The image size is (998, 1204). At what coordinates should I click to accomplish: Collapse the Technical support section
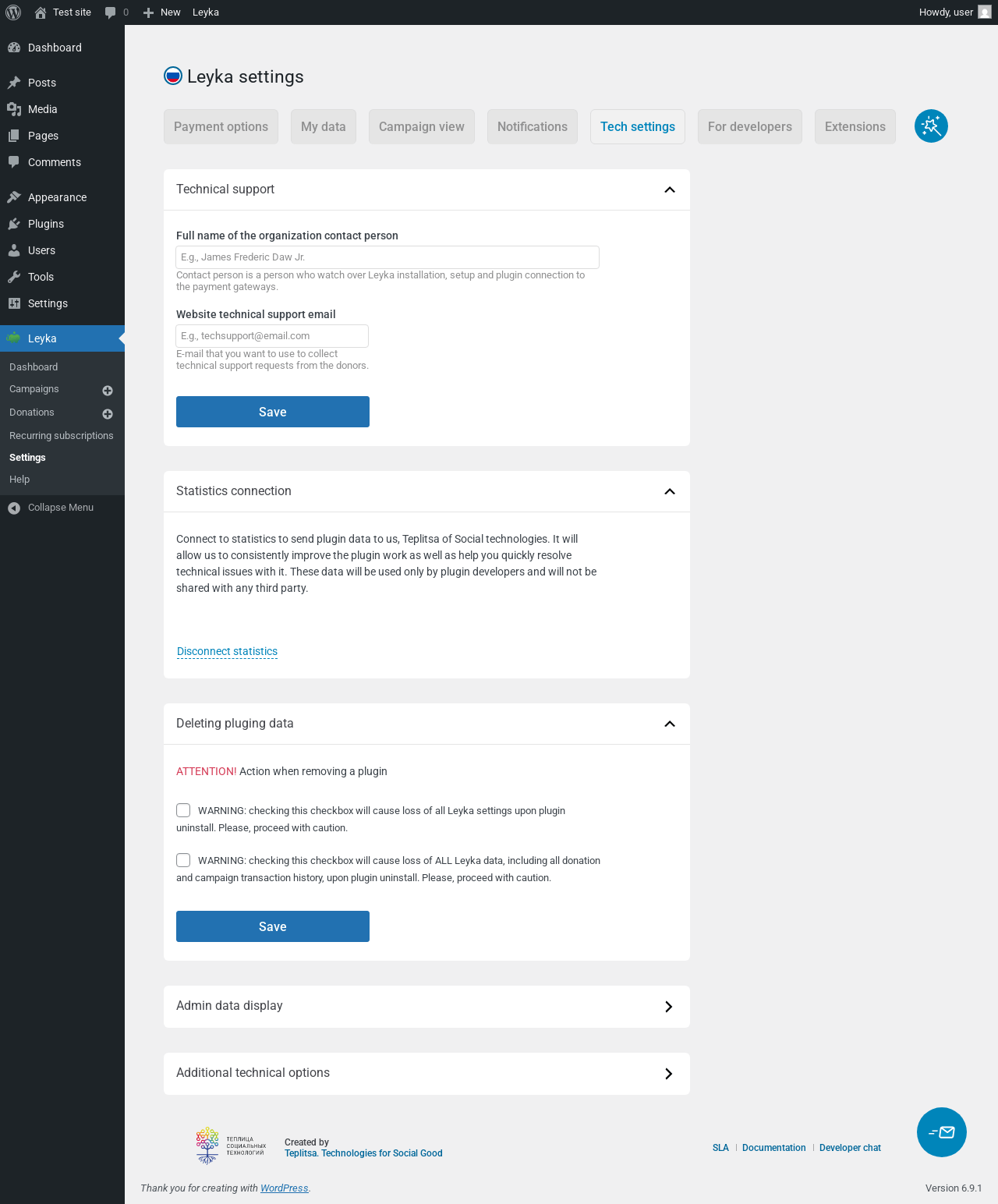pyautogui.click(x=670, y=189)
